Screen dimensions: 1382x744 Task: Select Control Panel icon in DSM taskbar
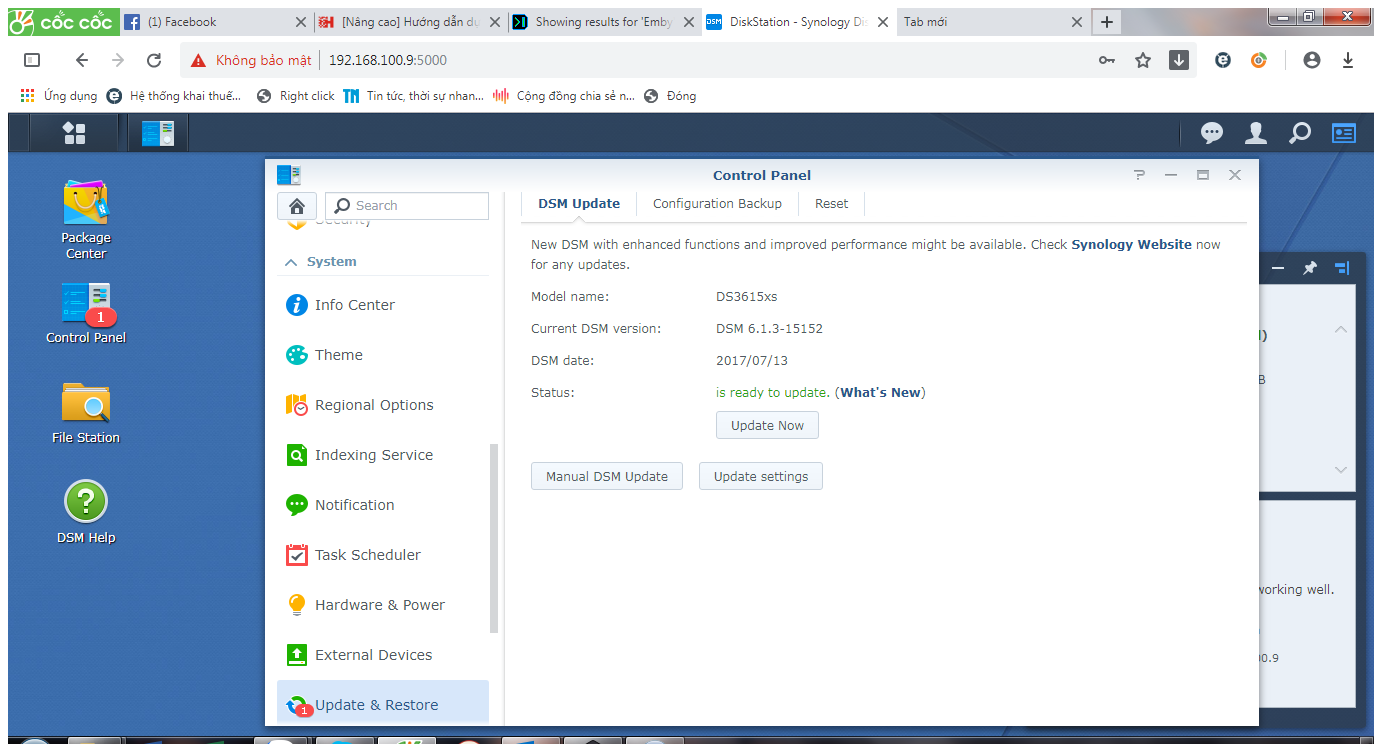pos(158,133)
